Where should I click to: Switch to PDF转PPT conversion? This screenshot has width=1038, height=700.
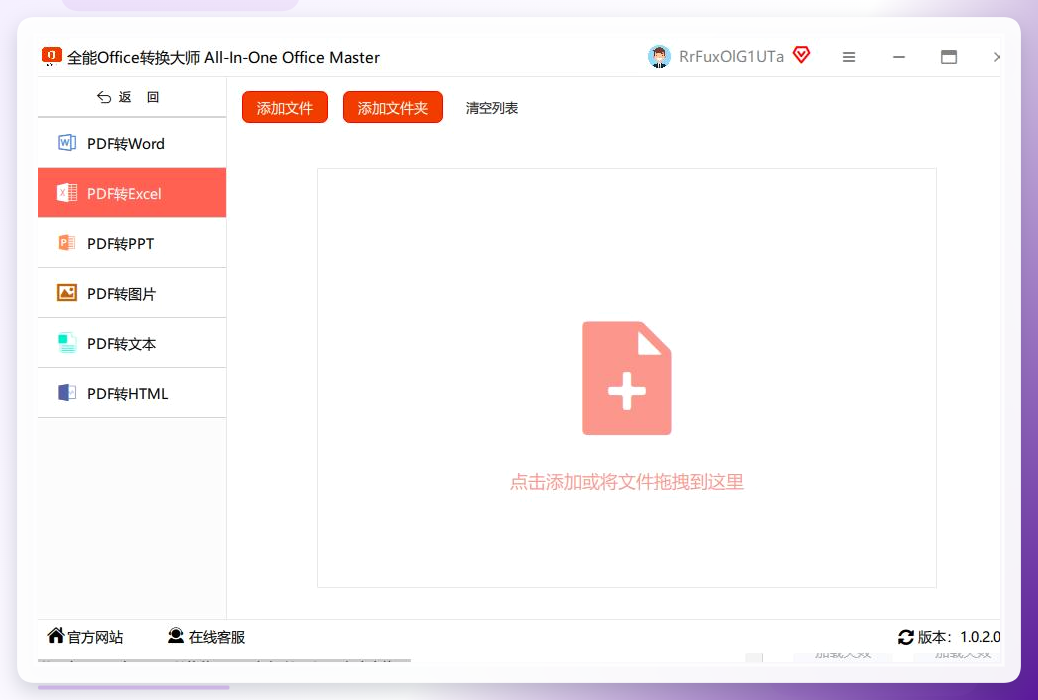(x=132, y=243)
